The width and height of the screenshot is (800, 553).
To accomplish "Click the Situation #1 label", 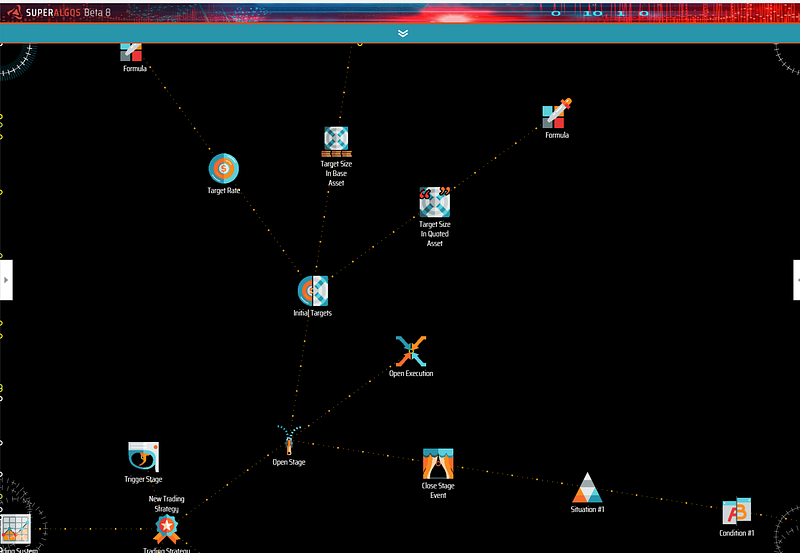I will coord(587,509).
